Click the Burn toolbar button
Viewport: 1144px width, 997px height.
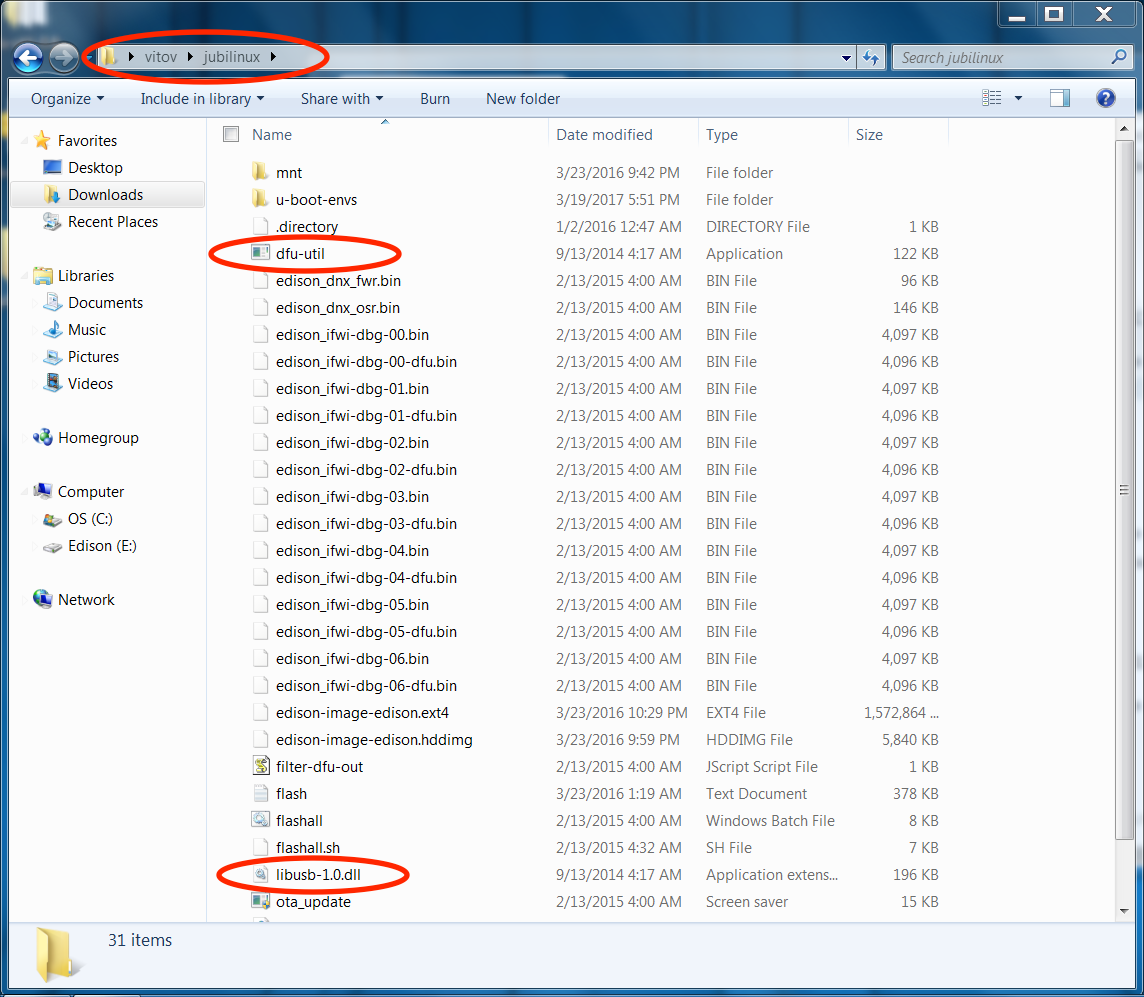click(x=435, y=98)
